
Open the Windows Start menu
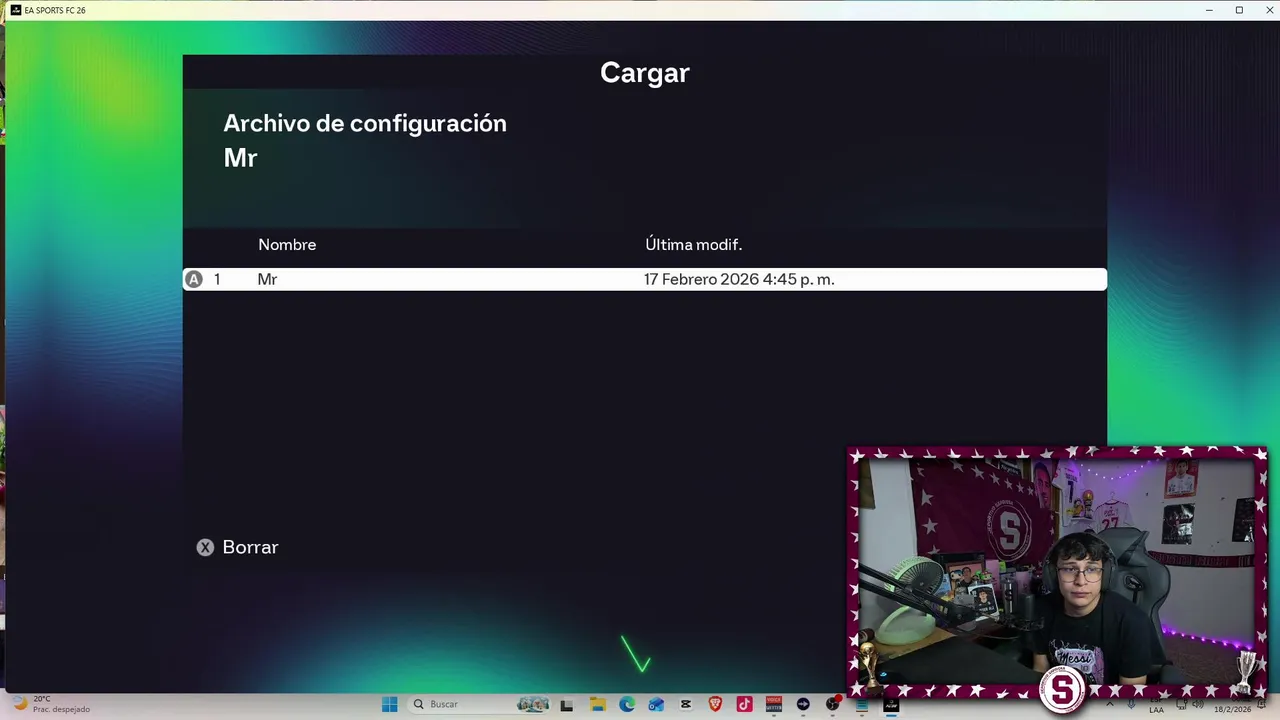390,704
